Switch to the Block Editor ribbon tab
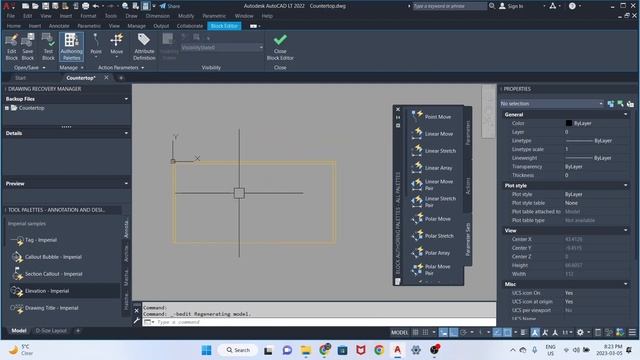Screen dimensions: 640x360 coord(224,26)
